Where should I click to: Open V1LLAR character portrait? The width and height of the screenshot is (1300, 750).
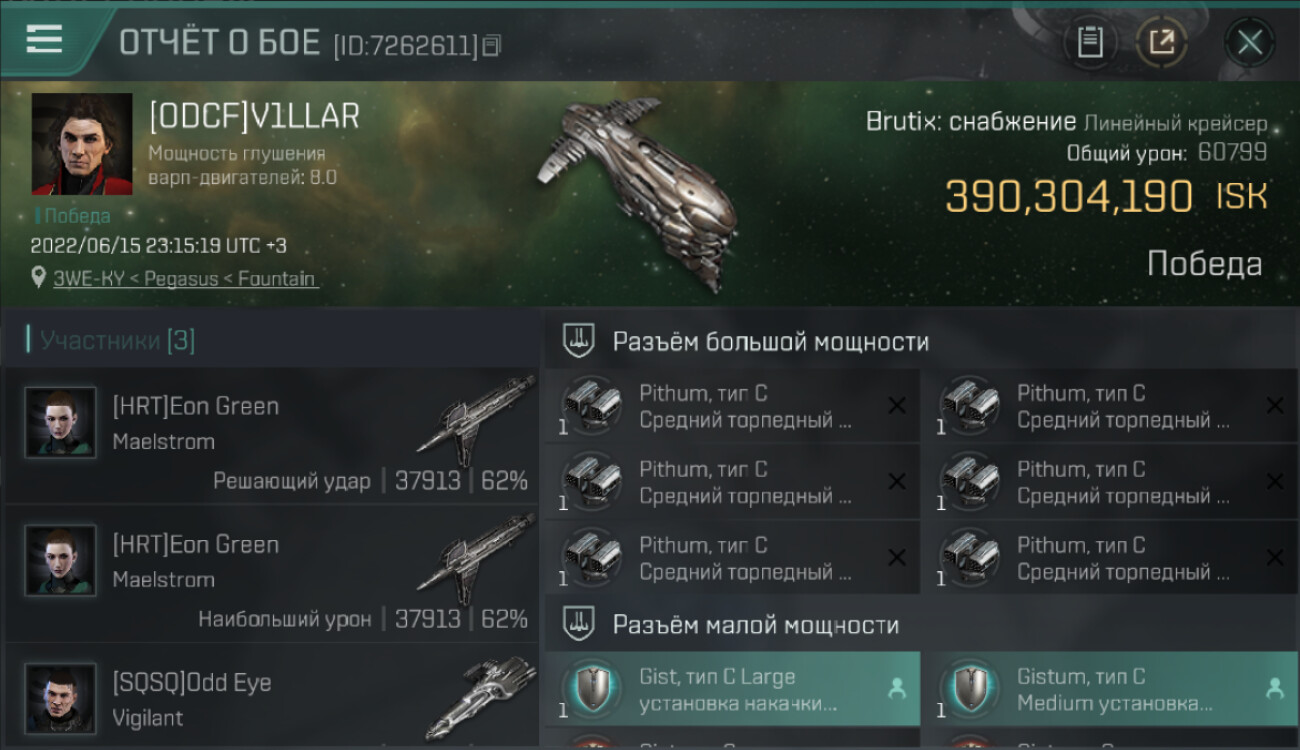(x=82, y=144)
